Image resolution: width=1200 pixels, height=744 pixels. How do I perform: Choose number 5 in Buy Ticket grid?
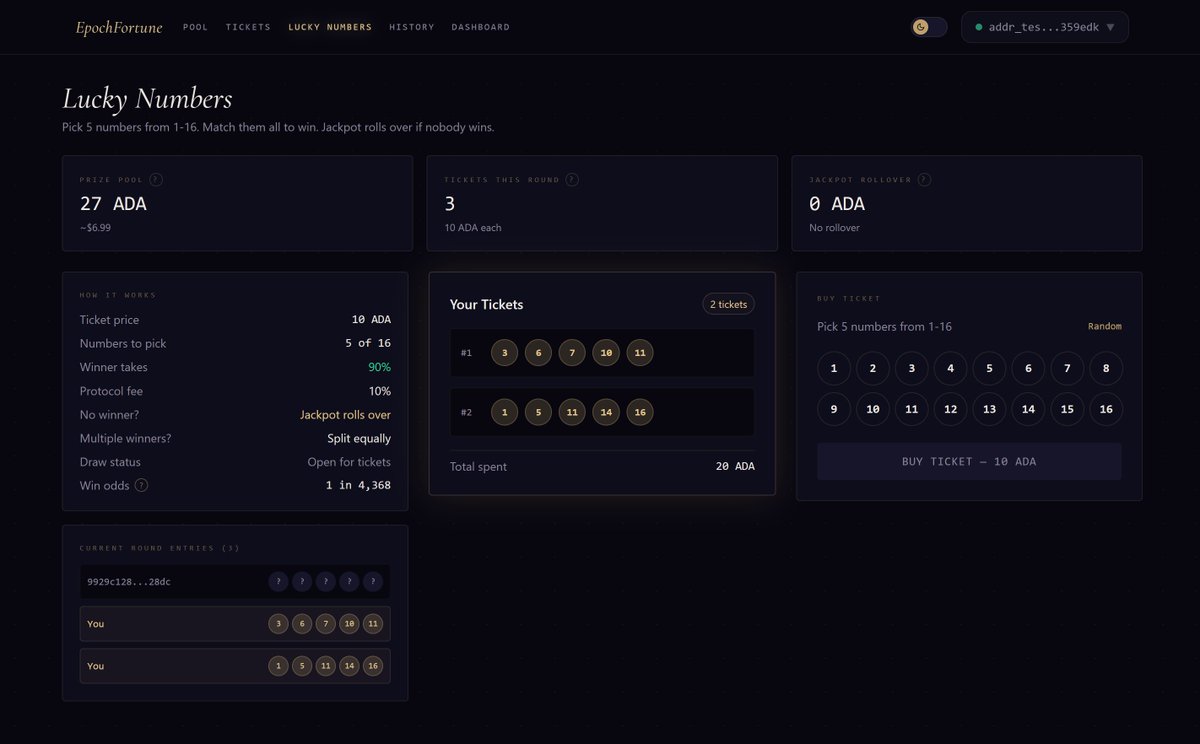coord(989,369)
